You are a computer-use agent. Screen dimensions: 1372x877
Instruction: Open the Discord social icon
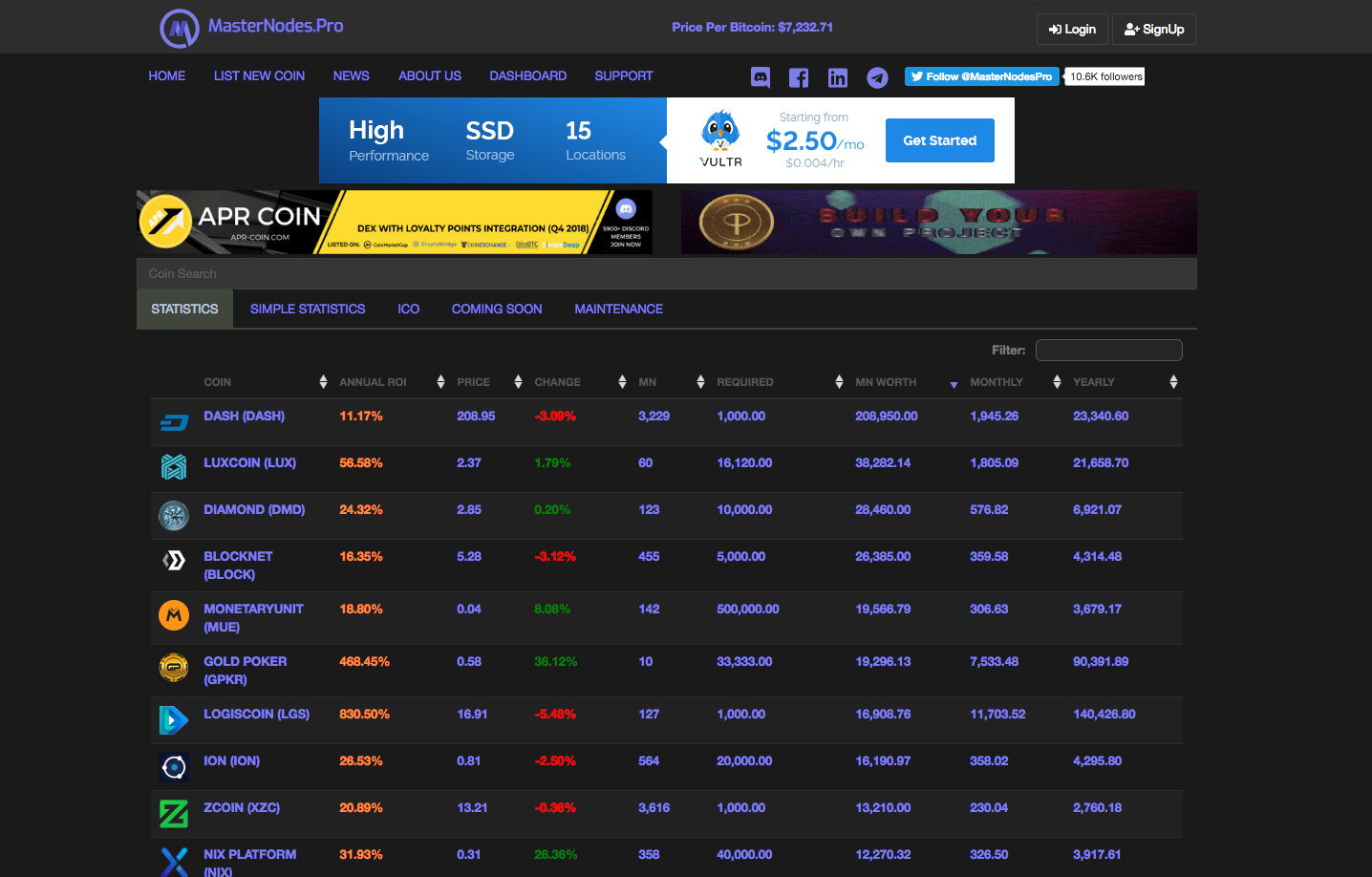[x=761, y=77]
